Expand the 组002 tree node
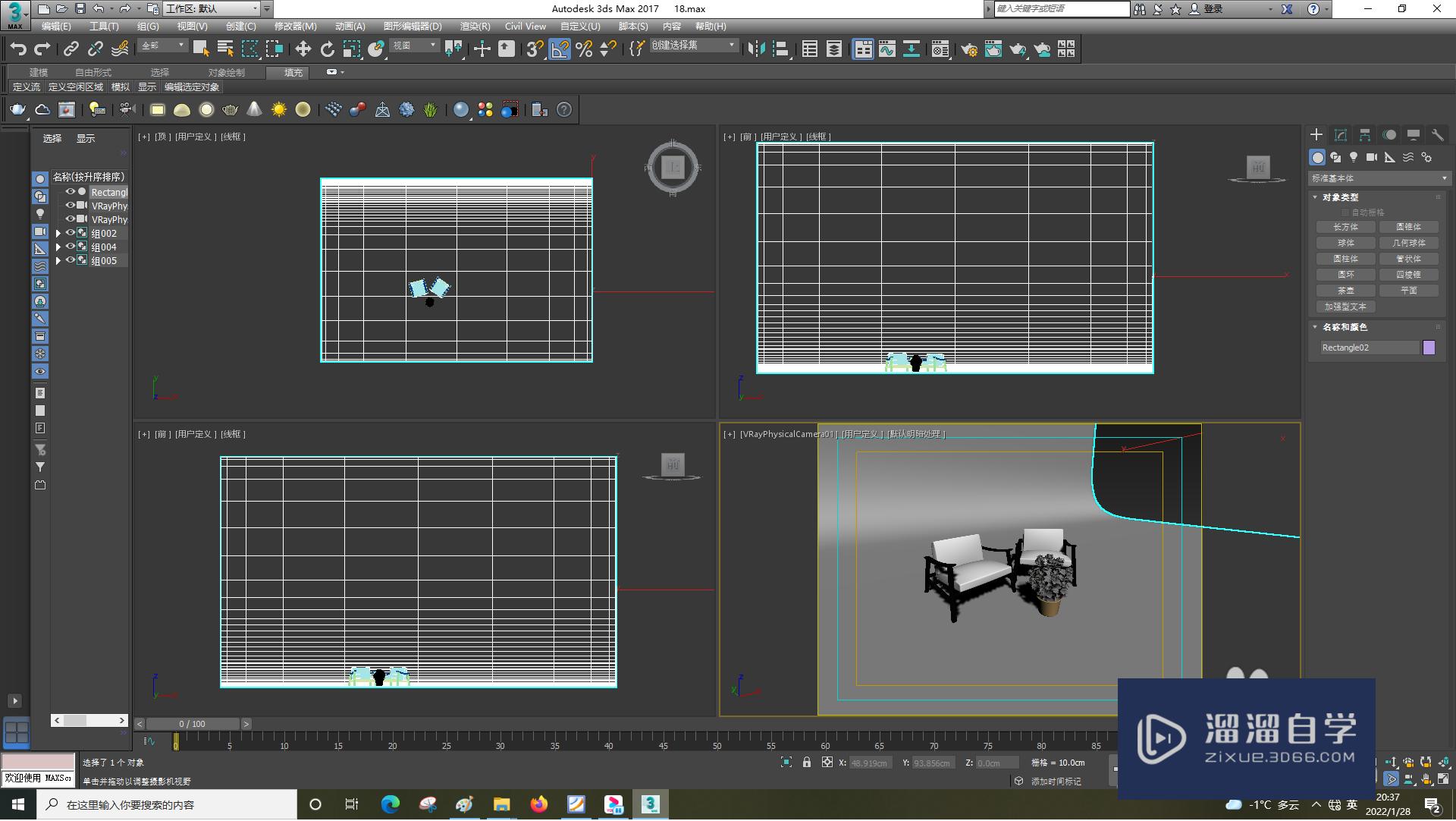The image size is (1456, 821). [58, 233]
